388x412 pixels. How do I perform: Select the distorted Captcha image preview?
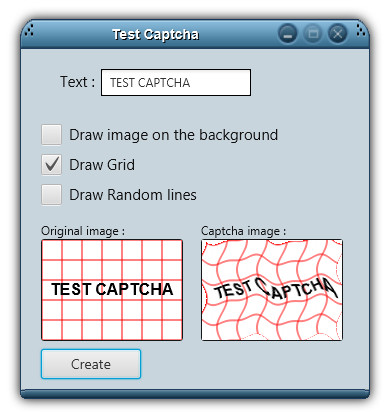click(272, 290)
